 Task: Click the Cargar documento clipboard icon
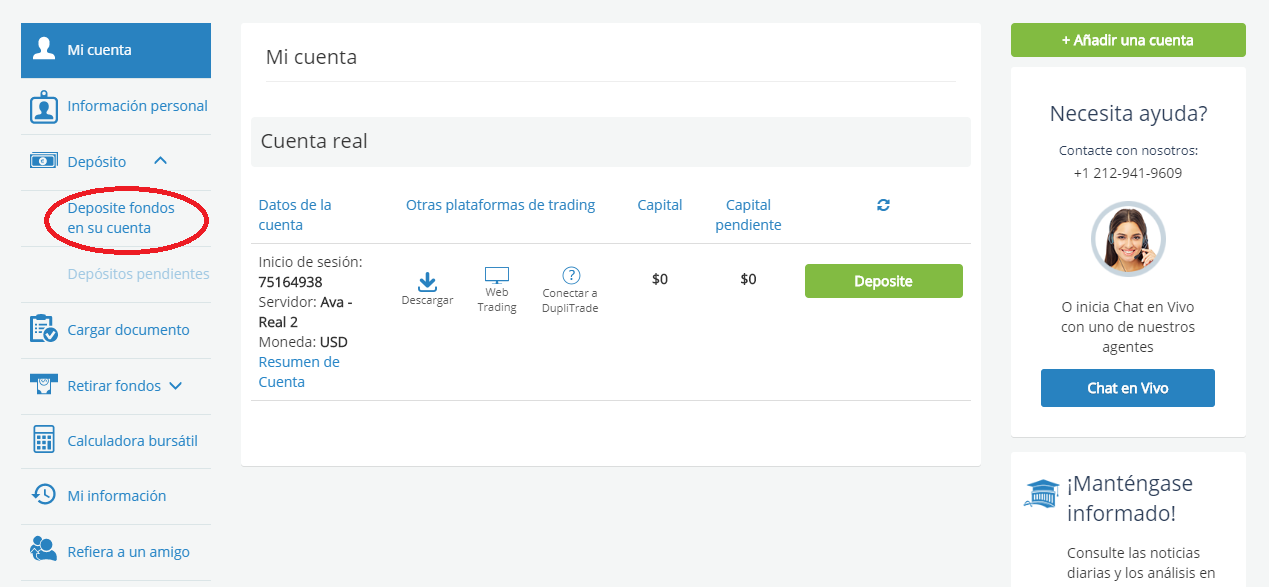pyautogui.click(x=43, y=329)
